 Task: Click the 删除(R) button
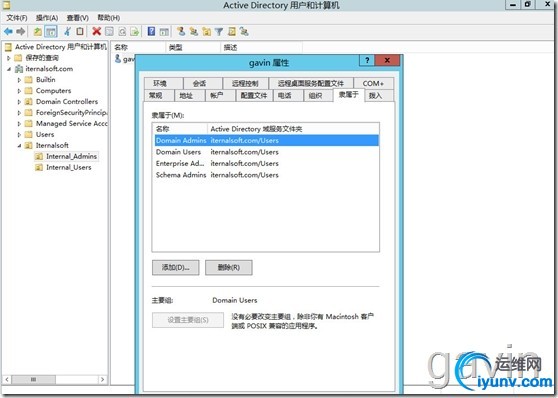pos(229,267)
